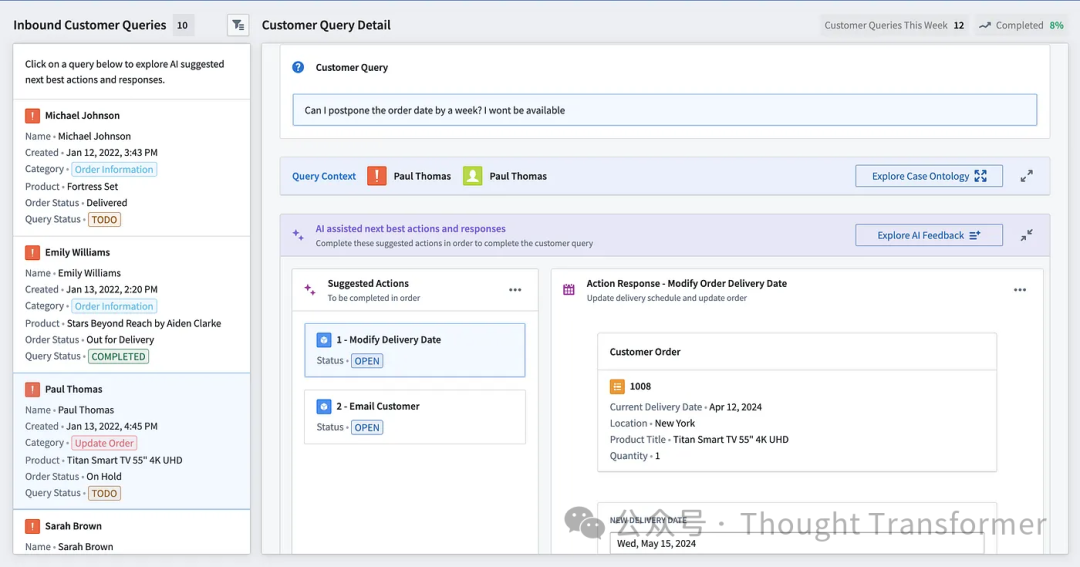The width and height of the screenshot is (1080, 567).
Task: Click the Completed 8% stat
Action: [1022, 25]
